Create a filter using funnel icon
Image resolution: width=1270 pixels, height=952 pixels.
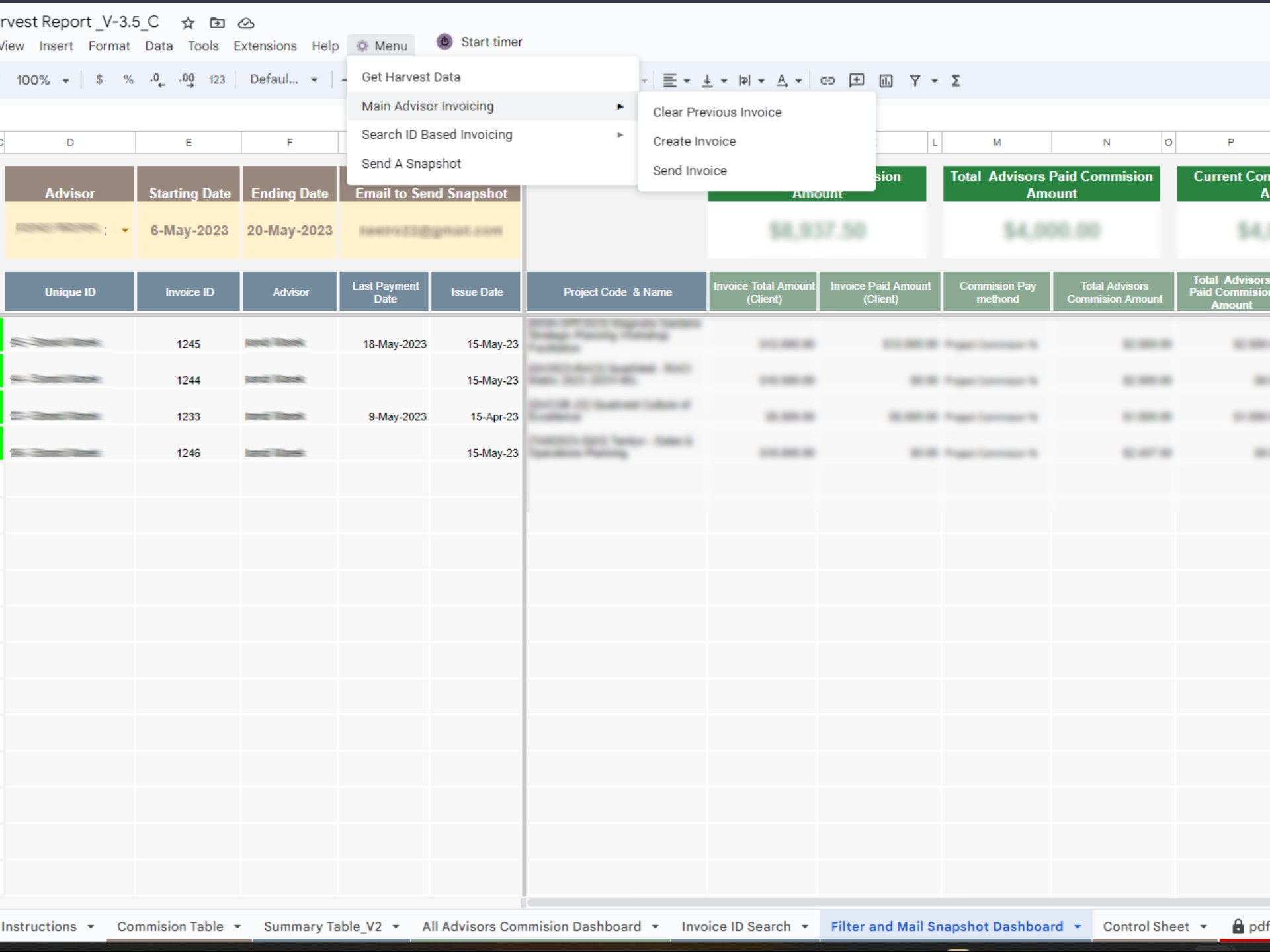pos(915,81)
